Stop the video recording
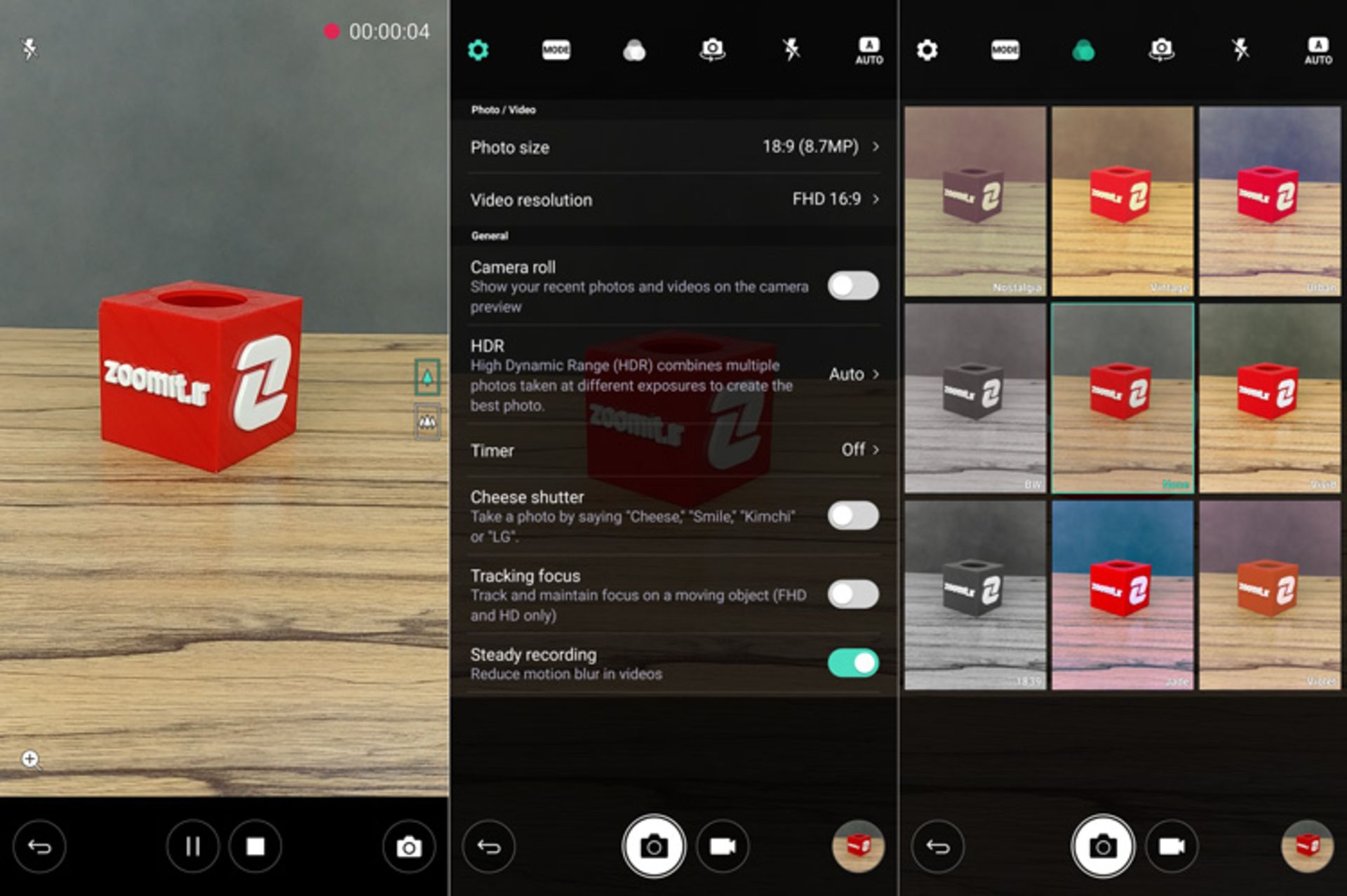Image resolution: width=1347 pixels, height=896 pixels. pos(255,847)
